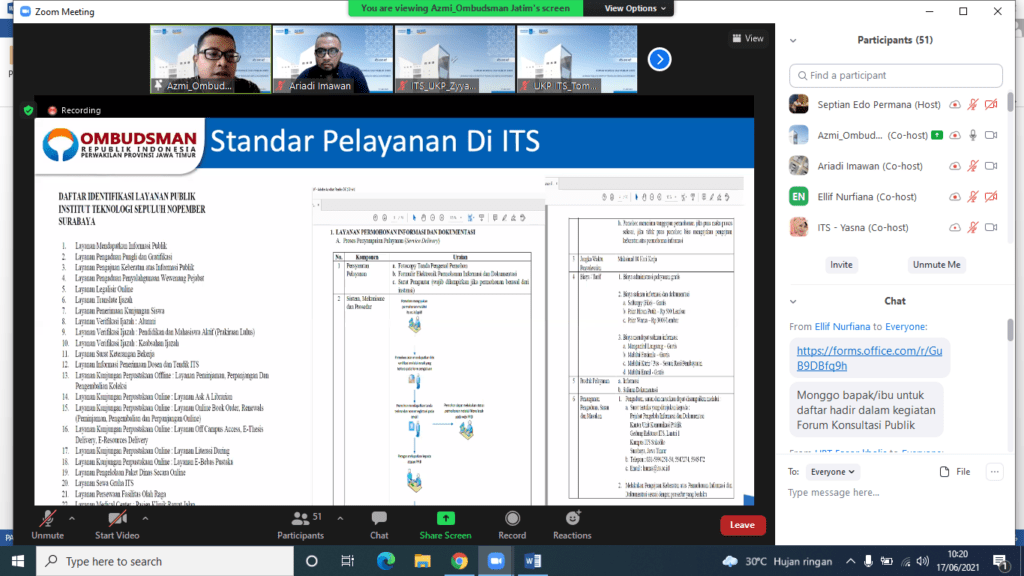Start recording with the Record button
Viewport: 1024px width, 576px height.
(512, 525)
